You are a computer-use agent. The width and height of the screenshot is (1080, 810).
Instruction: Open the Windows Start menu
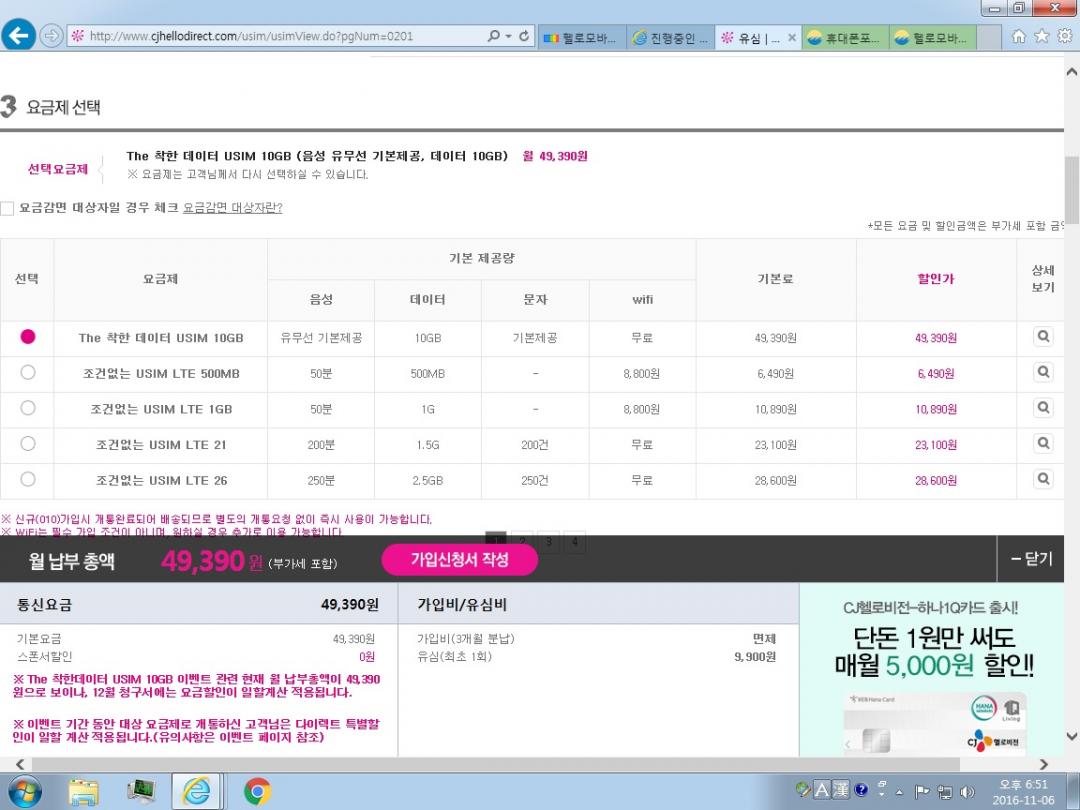coord(24,791)
